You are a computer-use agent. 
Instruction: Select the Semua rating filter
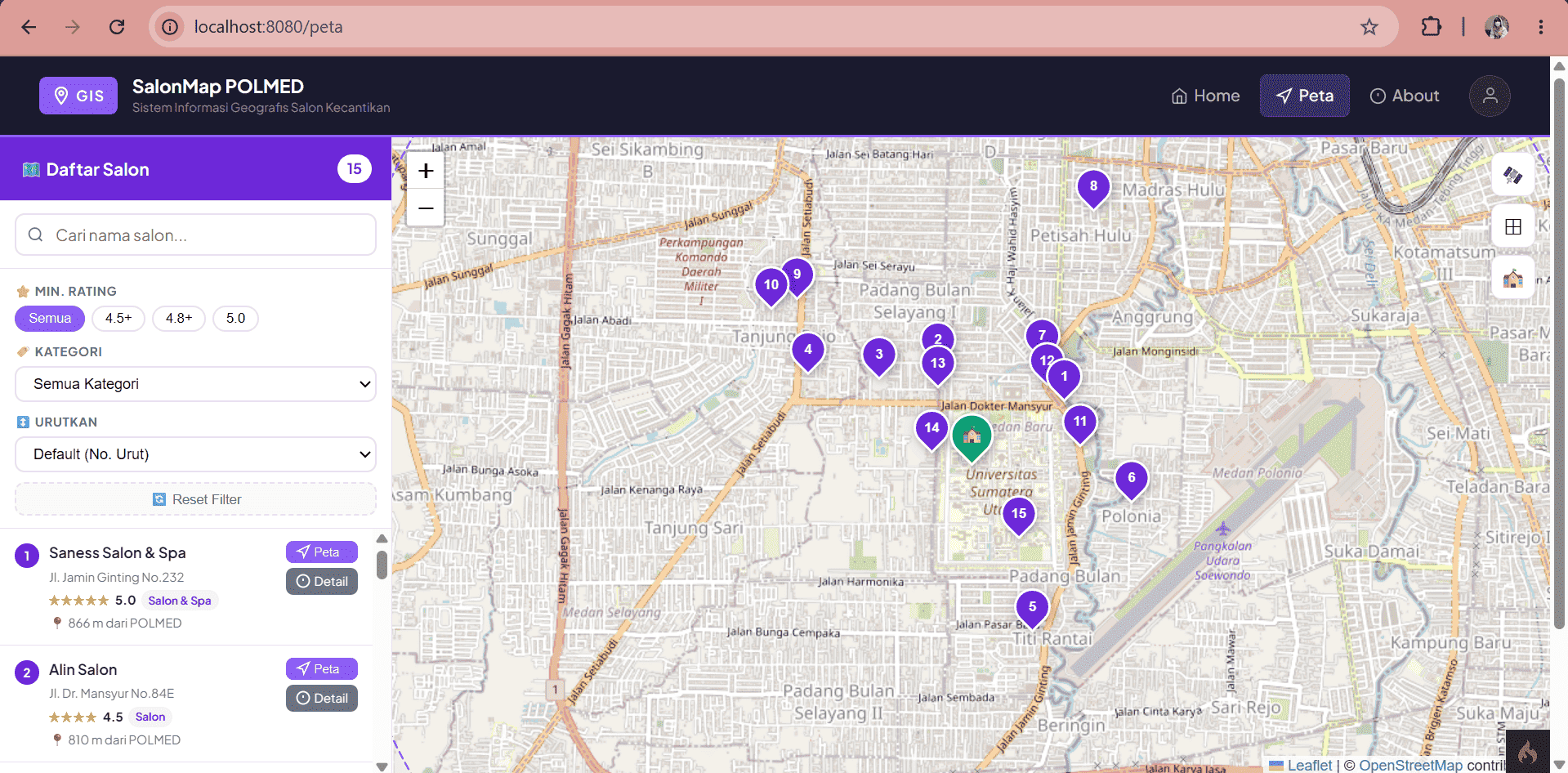(x=50, y=319)
